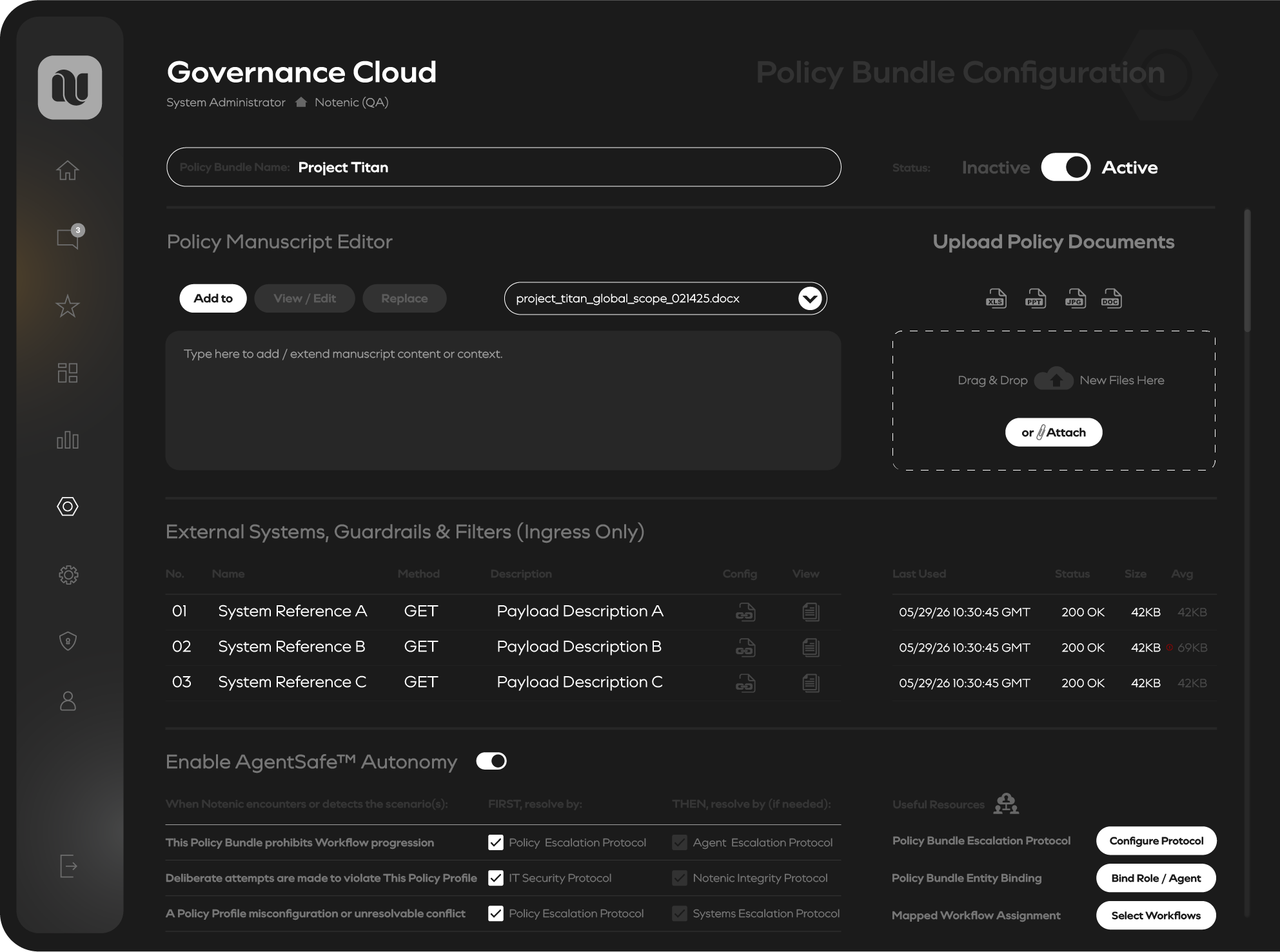Screen dimensions: 1280x952
Task: Click the cloud upload icon
Action: click(x=1054, y=379)
